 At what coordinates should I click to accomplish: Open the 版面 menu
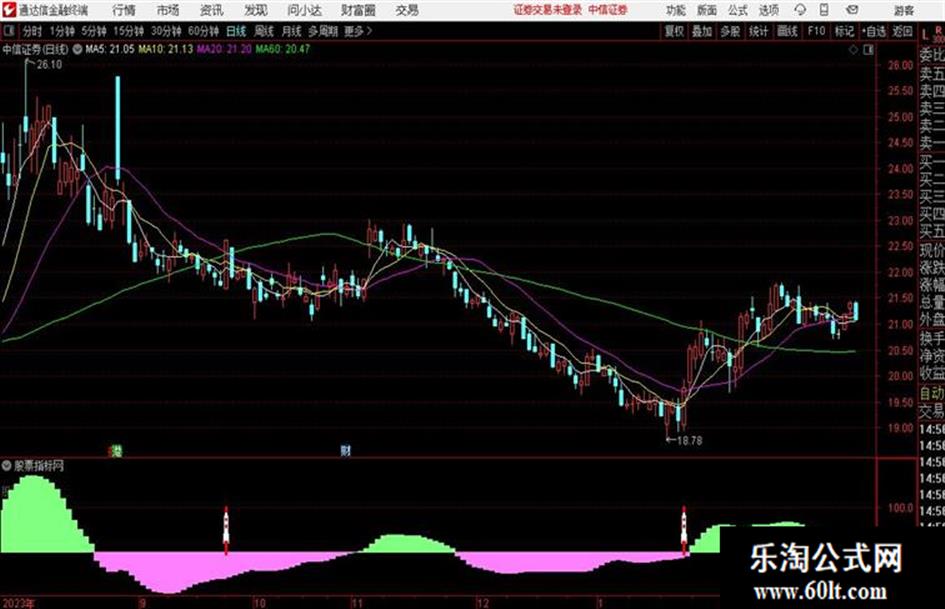[x=706, y=10]
